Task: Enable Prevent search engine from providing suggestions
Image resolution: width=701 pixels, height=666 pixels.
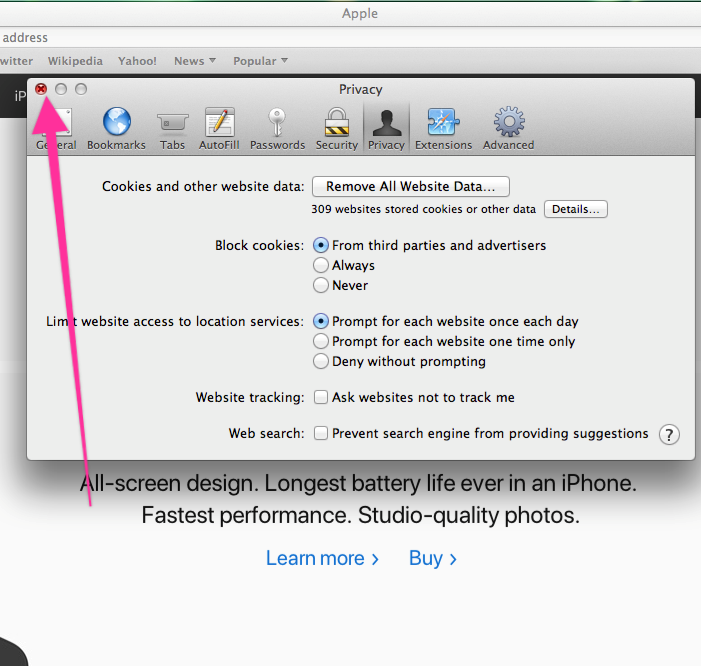Action: (321, 433)
